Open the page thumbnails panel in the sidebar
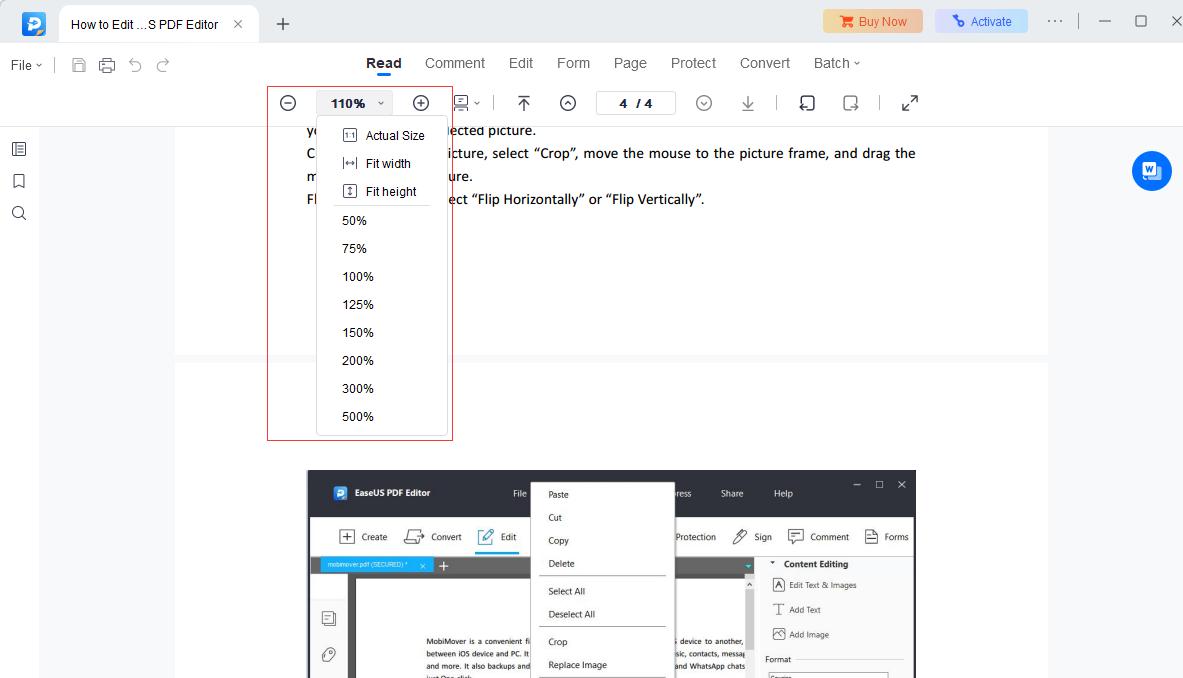This screenshot has width=1183, height=678. tap(19, 149)
